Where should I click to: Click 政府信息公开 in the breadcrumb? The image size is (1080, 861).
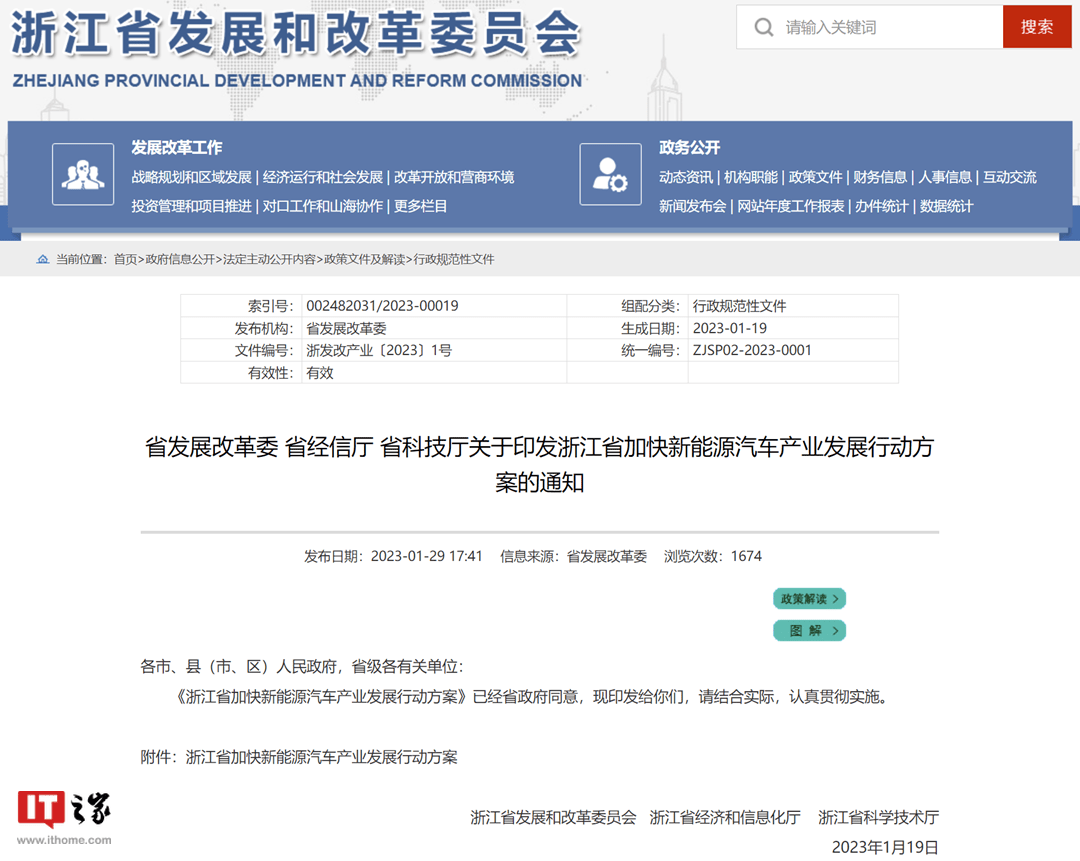pyautogui.click(x=180, y=259)
